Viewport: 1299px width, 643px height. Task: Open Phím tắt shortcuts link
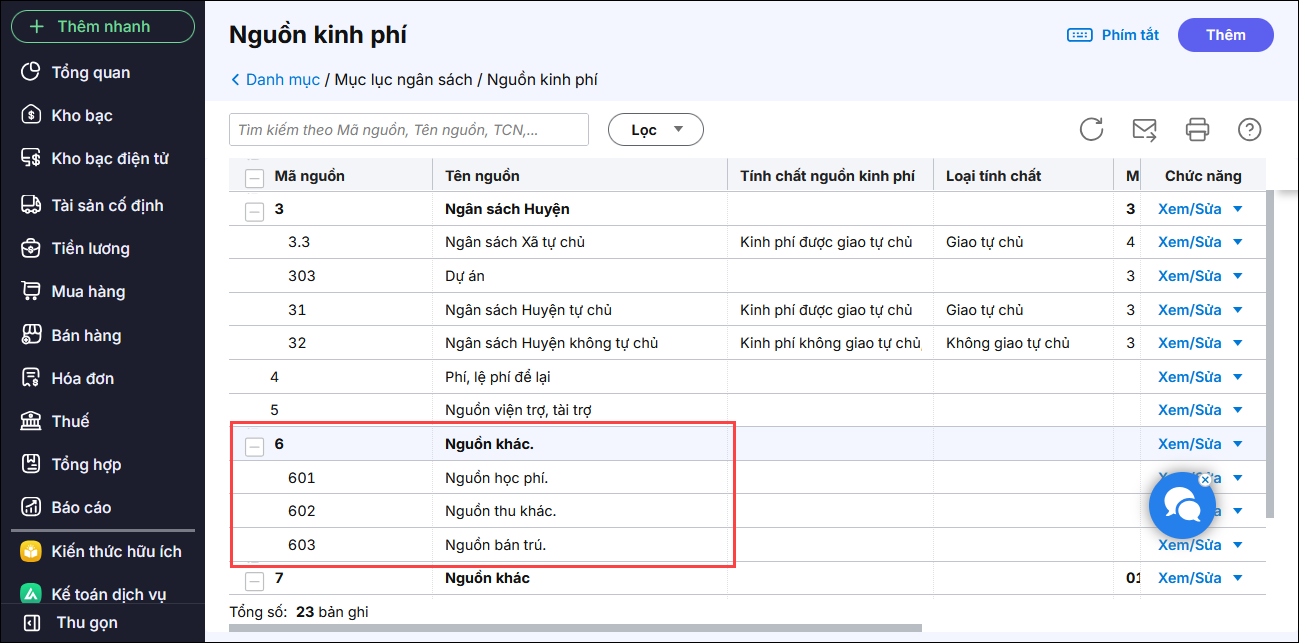point(1130,35)
